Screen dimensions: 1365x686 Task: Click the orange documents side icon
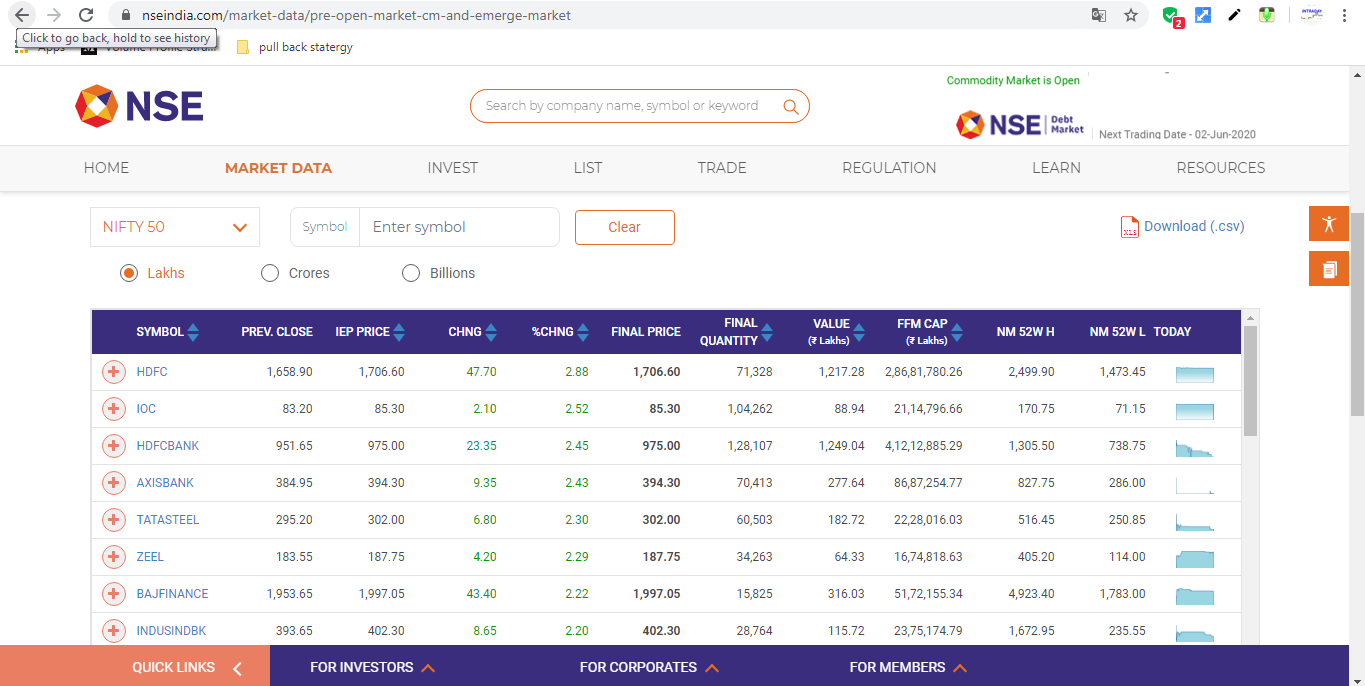1329,269
